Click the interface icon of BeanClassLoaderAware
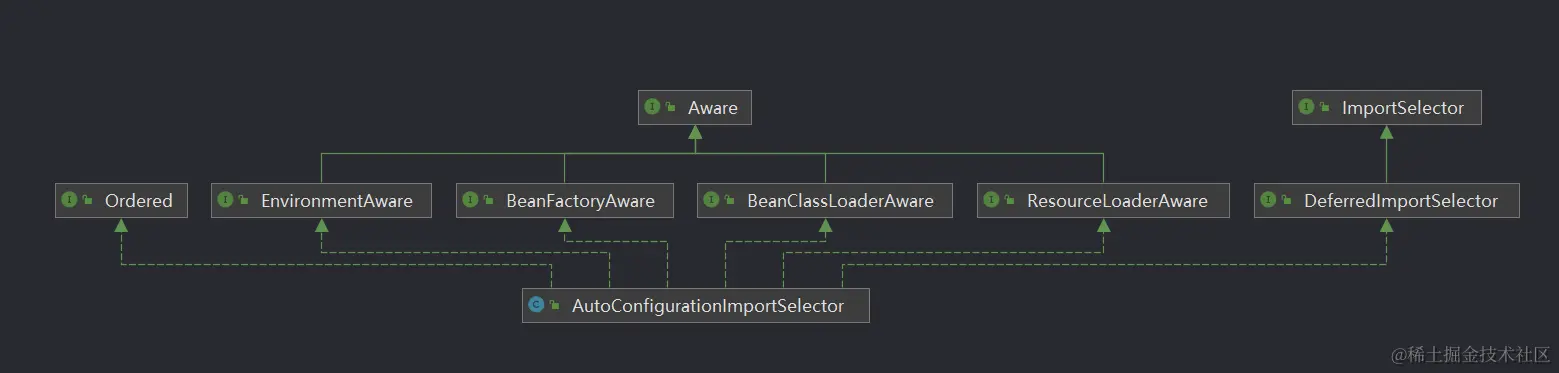The width and height of the screenshot is (1559, 373). (712, 200)
